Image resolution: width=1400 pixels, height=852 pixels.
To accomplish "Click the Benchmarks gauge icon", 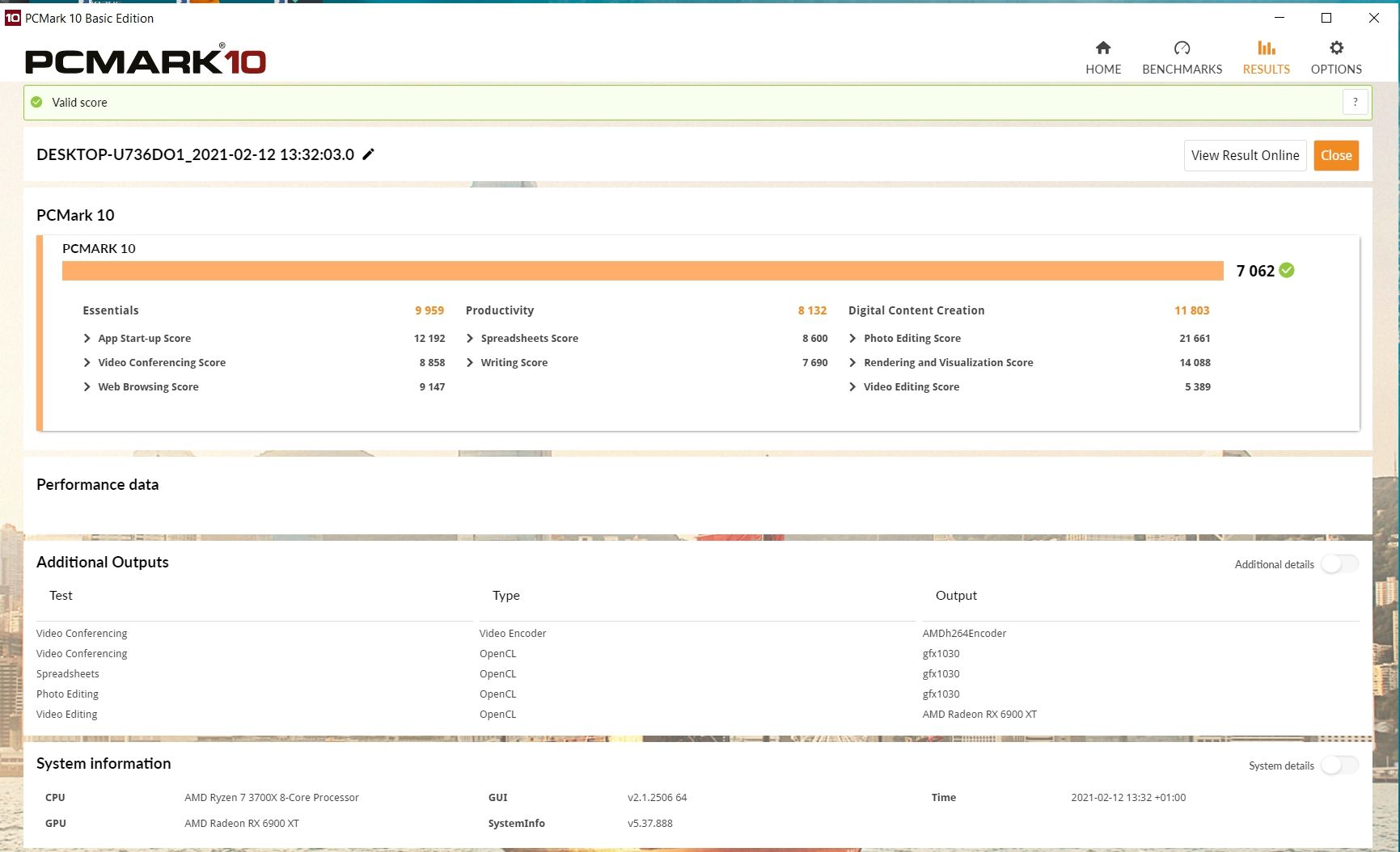I will pyautogui.click(x=1182, y=48).
